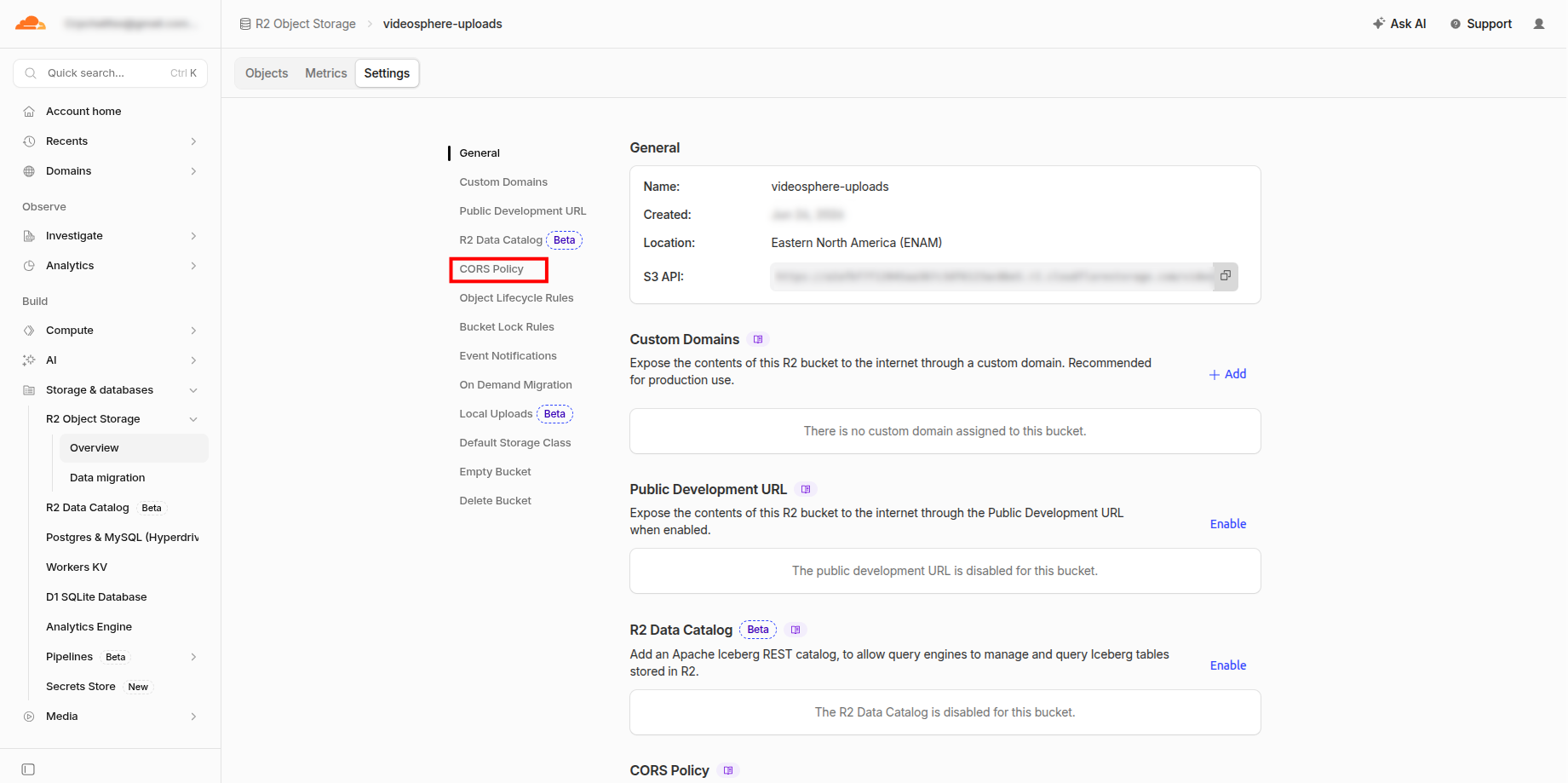This screenshot has width=1568, height=783.
Task: Click the Recents clock icon
Action: click(x=29, y=141)
